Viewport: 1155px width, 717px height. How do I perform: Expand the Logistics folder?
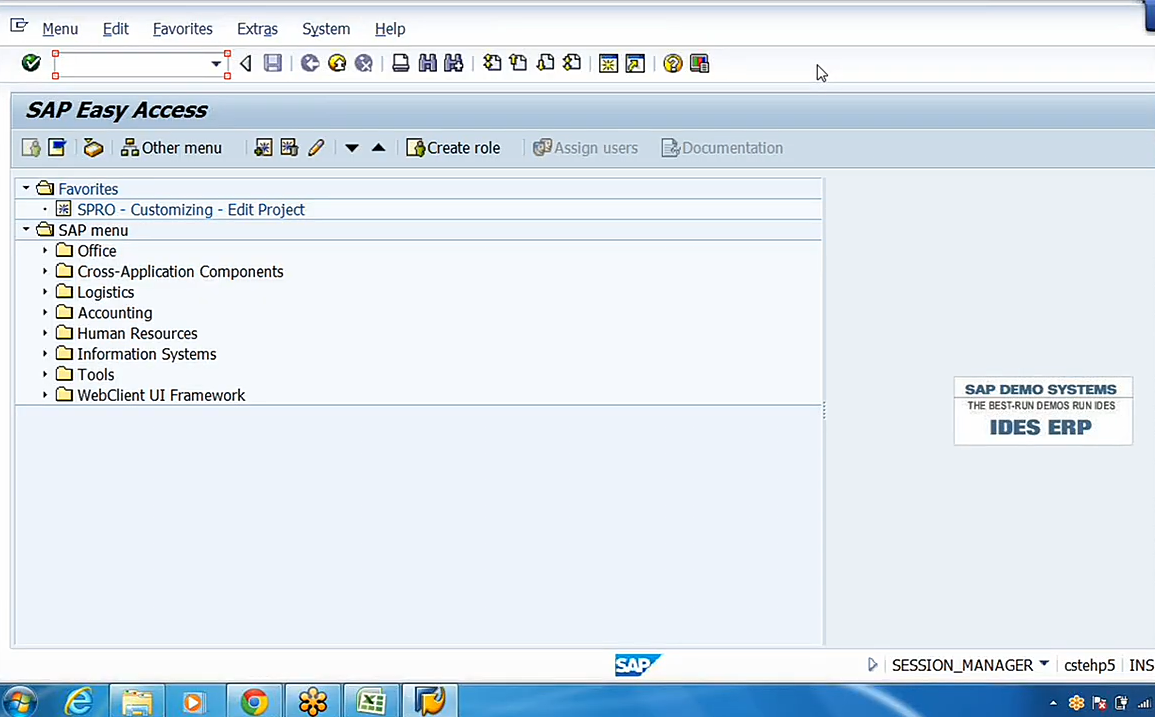pos(45,292)
